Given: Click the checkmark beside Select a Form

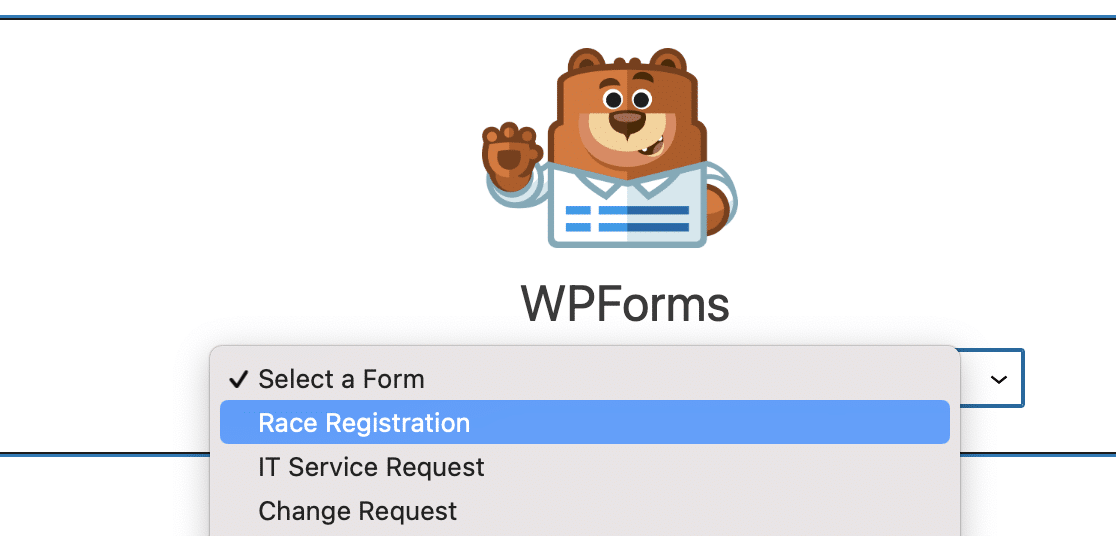Looking at the screenshot, I should 238,379.
